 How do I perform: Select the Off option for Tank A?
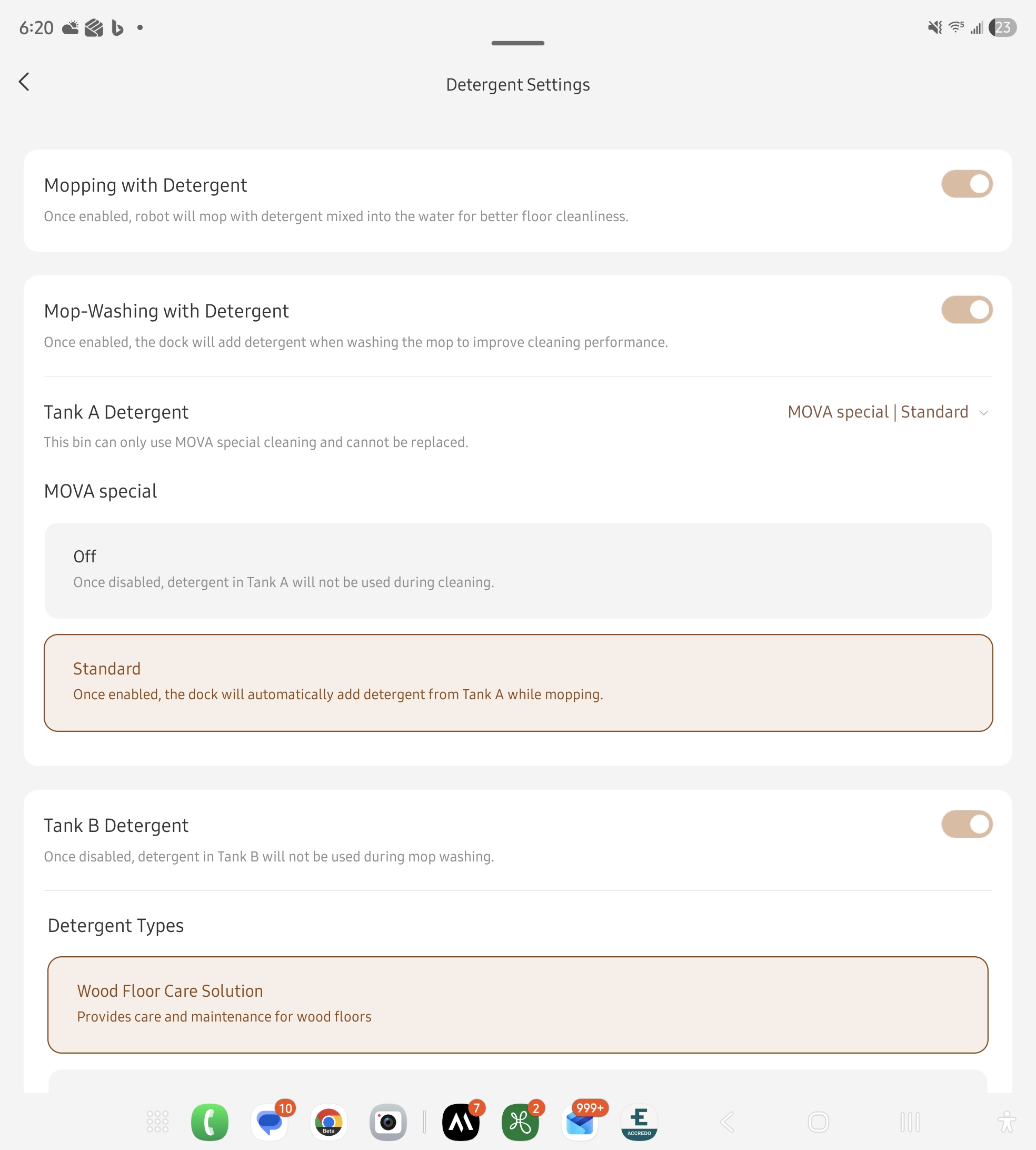click(518, 570)
